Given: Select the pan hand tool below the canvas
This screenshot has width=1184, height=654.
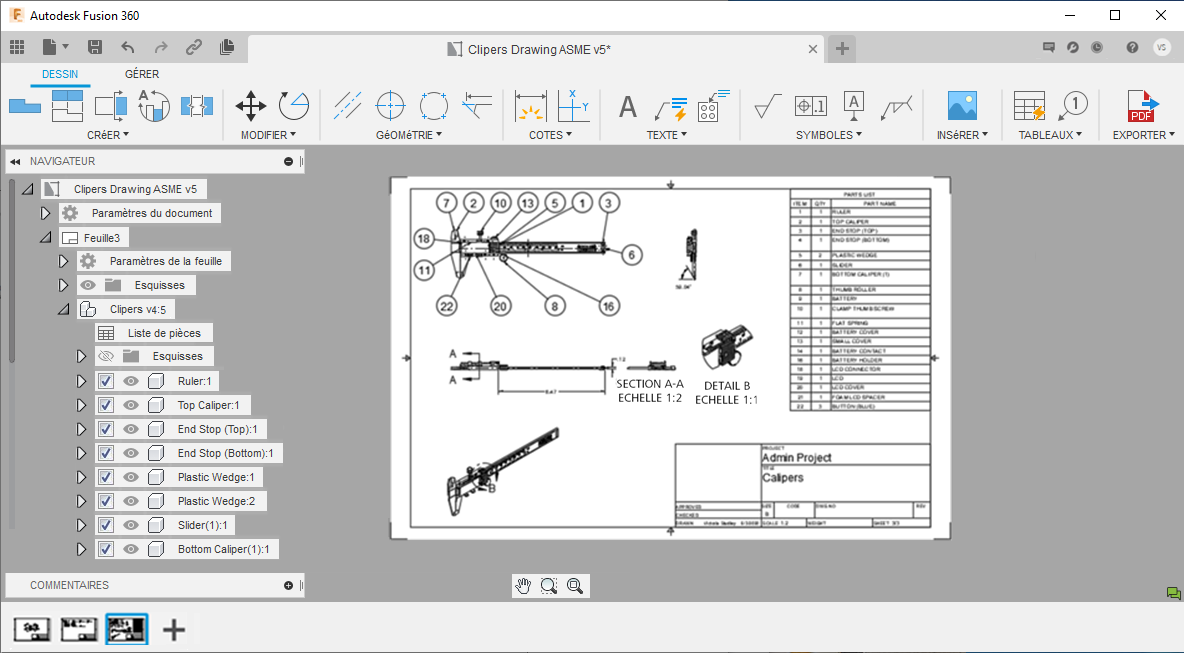Looking at the screenshot, I should point(522,585).
